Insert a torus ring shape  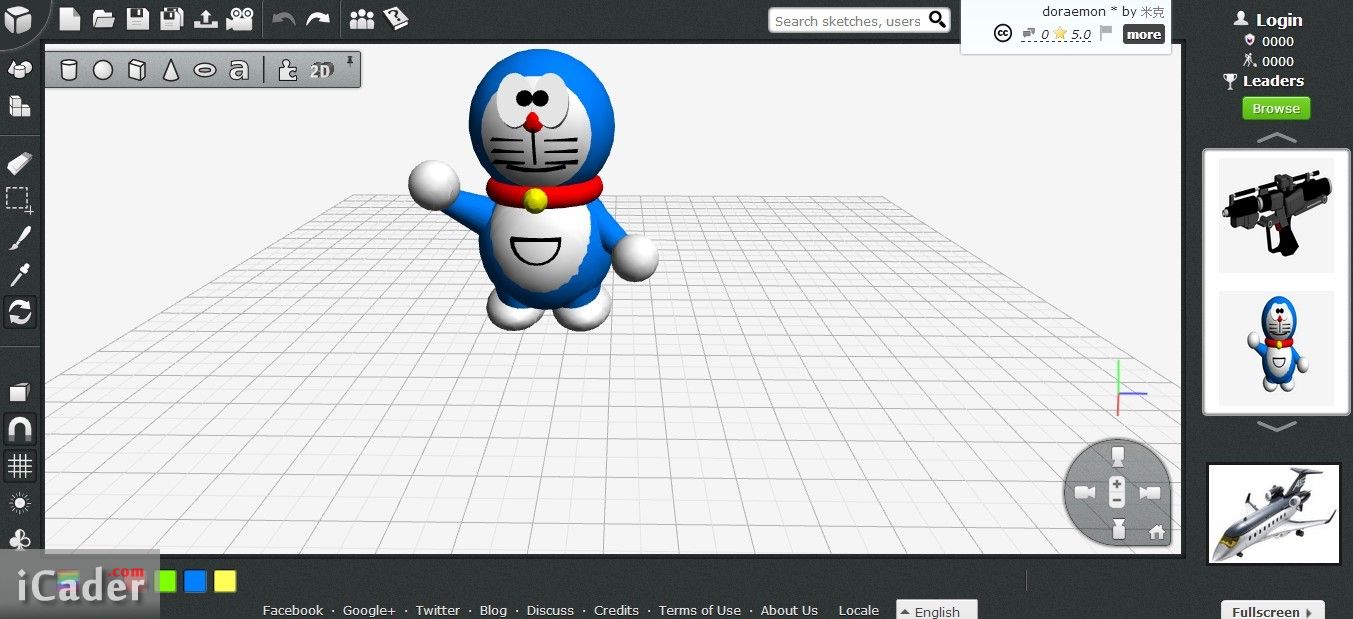(205, 70)
